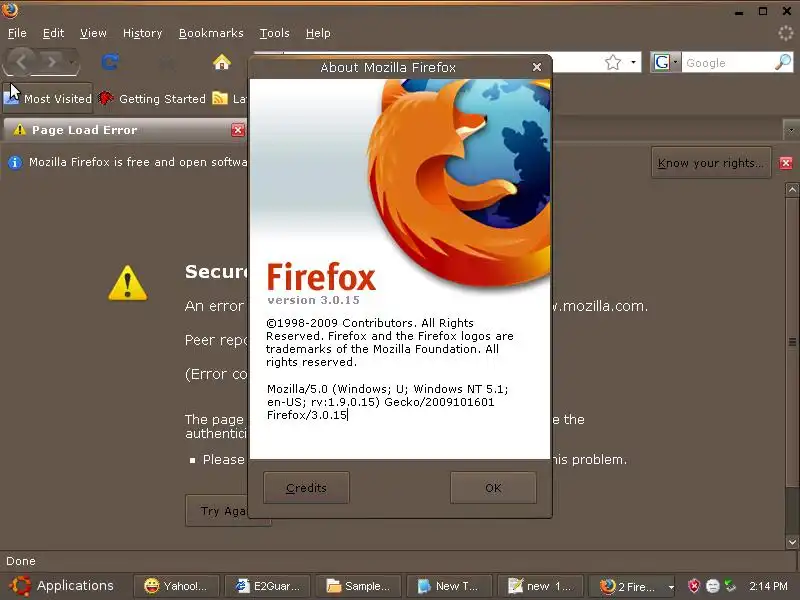Close the Page Load Error tab
800x600 pixels.
point(238,130)
